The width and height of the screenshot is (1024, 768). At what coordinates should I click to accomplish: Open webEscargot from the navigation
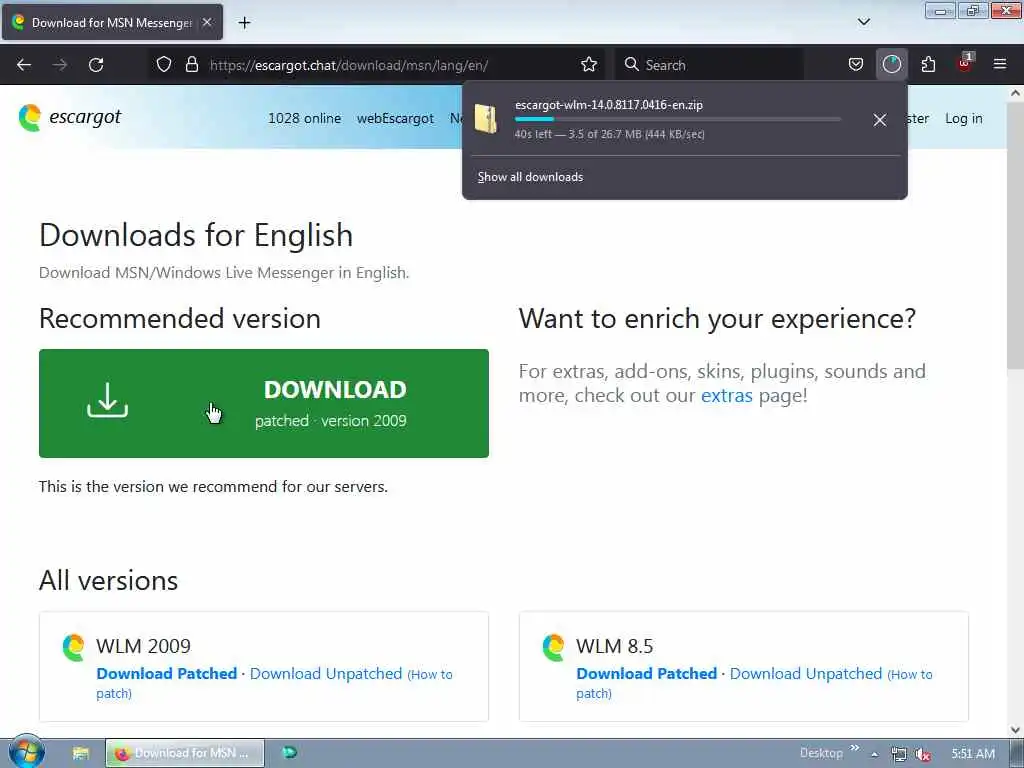pos(395,118)
